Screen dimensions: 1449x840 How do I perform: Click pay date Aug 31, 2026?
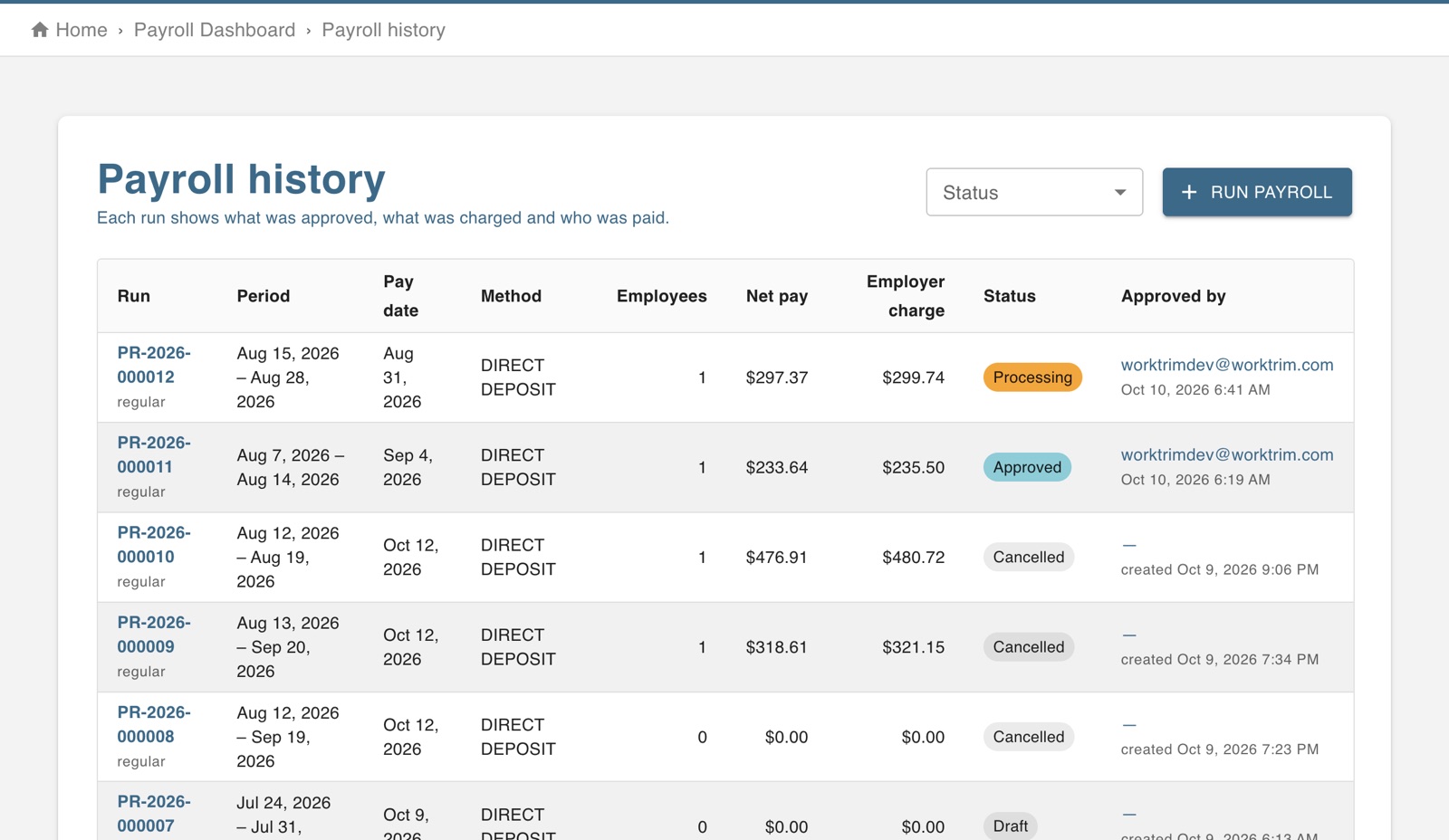pyautogui.click(x=402, y=377)
